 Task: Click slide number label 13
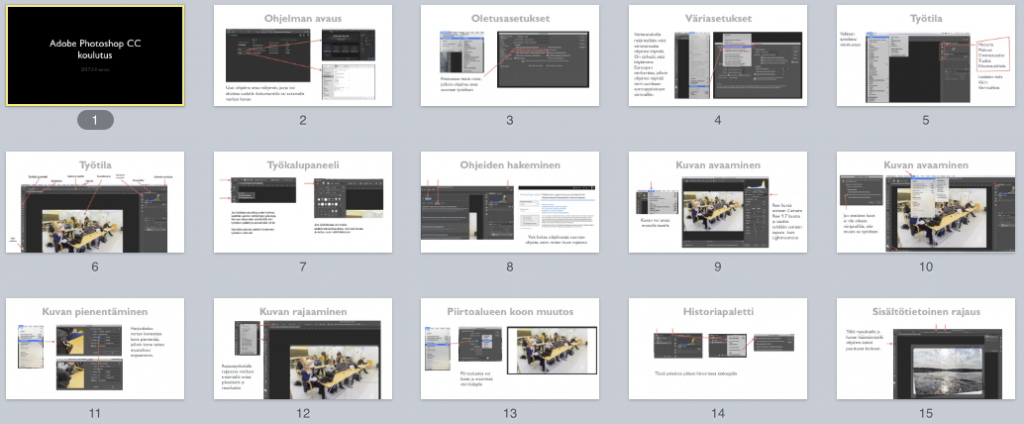click(x=510, y=414)
